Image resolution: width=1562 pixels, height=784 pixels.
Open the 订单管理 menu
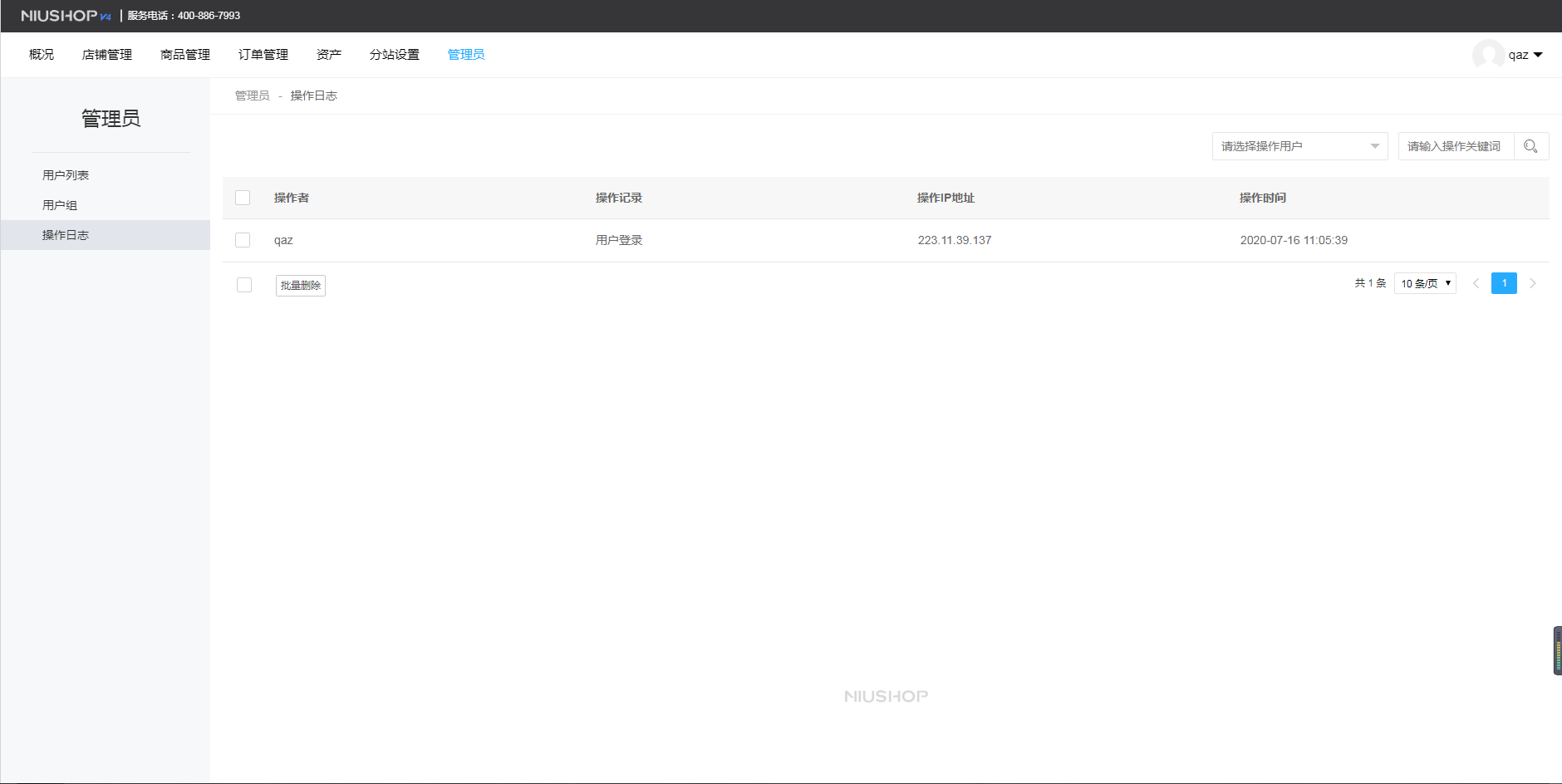pyautogui.click(x=263, y=55)
